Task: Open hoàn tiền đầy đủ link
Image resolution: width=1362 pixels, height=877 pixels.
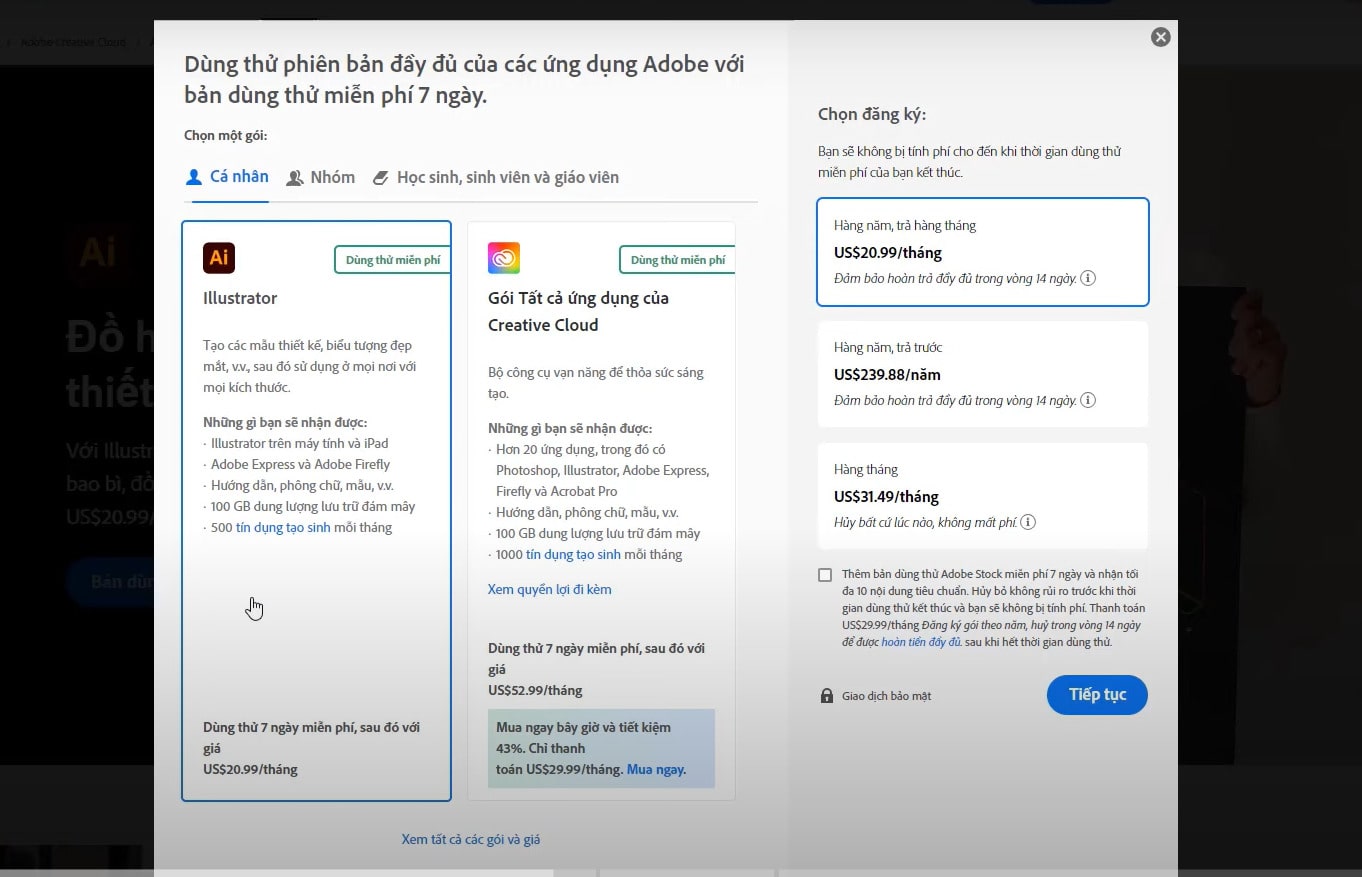Action: coord(921,642)
